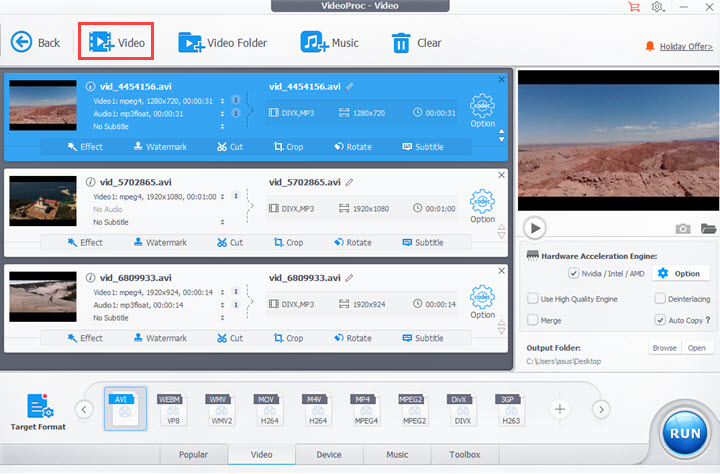
Task: Add a new format with plus button
Action: tap(559, 409)
